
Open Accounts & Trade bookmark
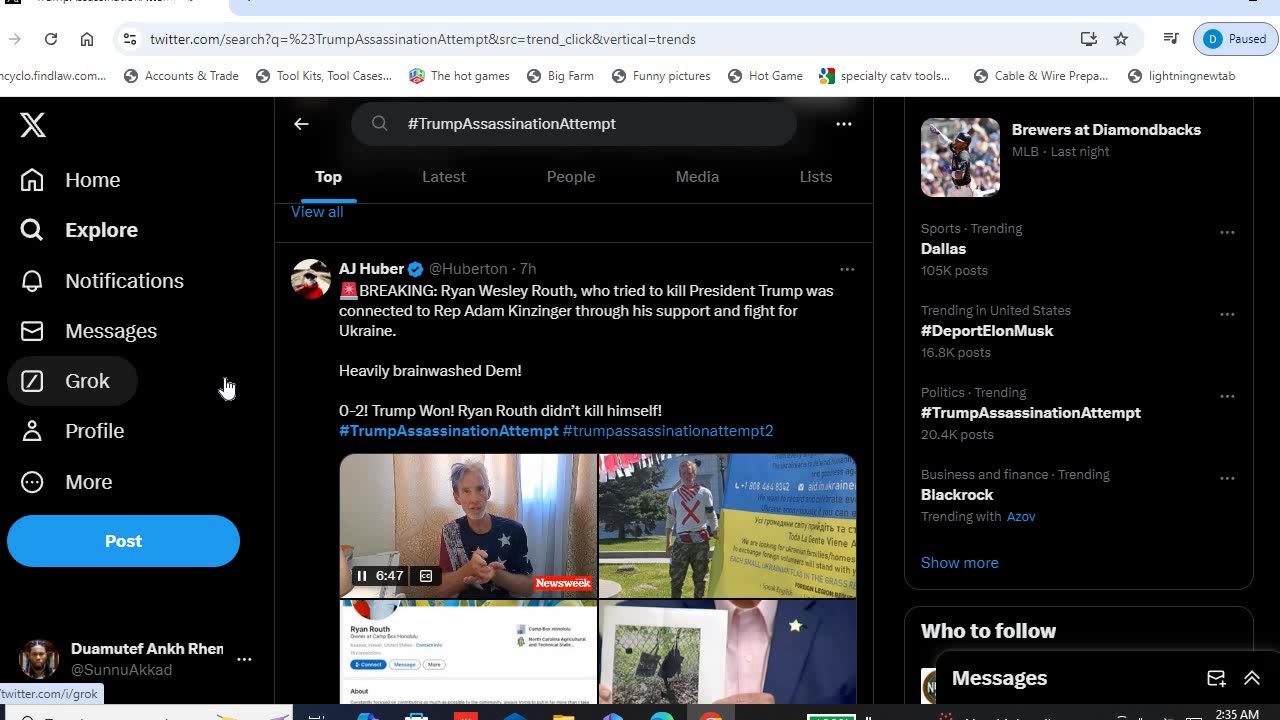pyautogui.click(x=180, y=76)
